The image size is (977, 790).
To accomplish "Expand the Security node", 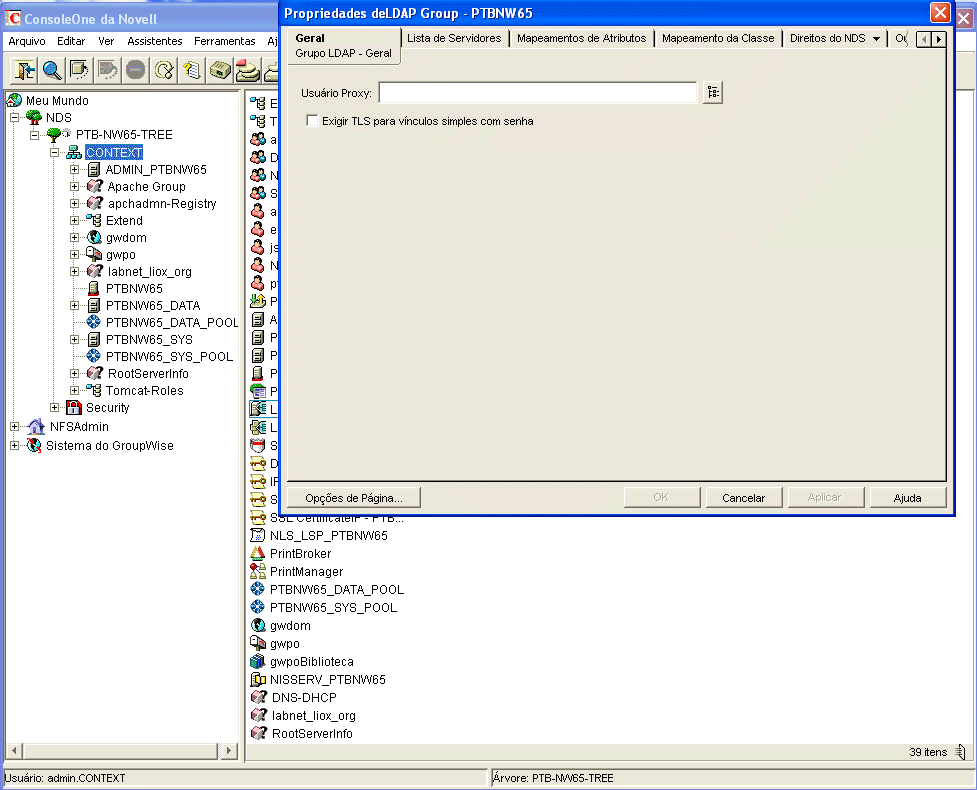I will click(x=55, y=407).
